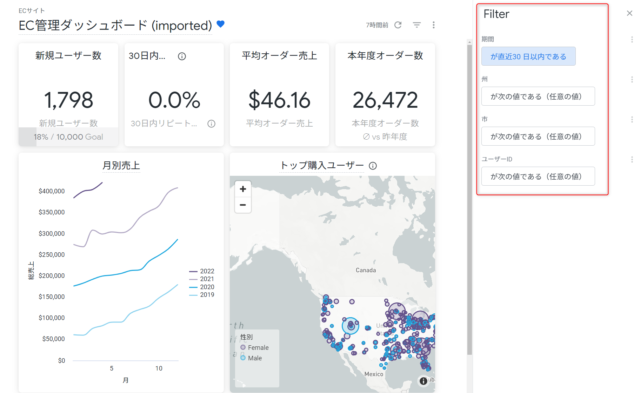The image size is (640, 393).
Task: Open options menu for 期間 filter
Action: [631, 40]
